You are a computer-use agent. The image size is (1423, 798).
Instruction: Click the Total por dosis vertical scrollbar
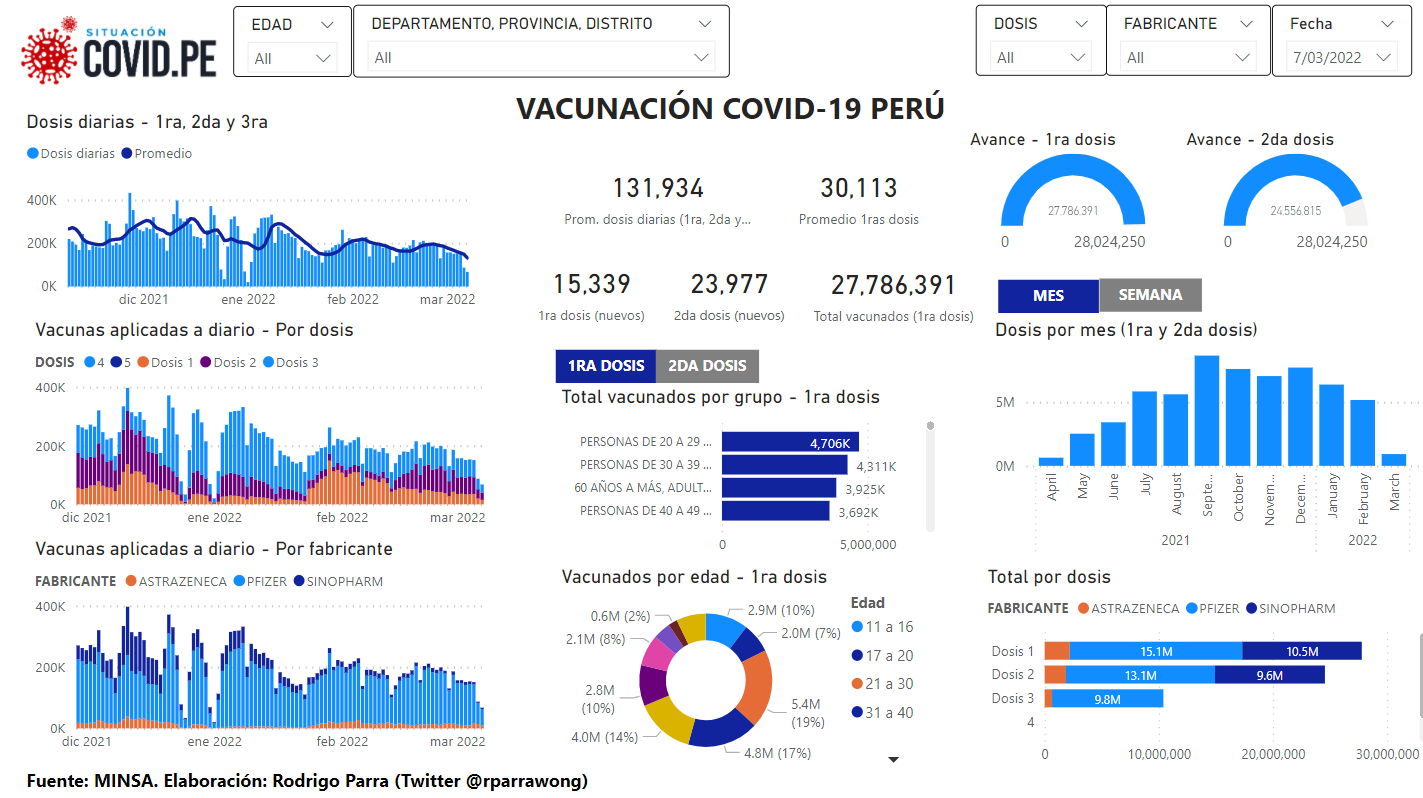click(1419, 674)
